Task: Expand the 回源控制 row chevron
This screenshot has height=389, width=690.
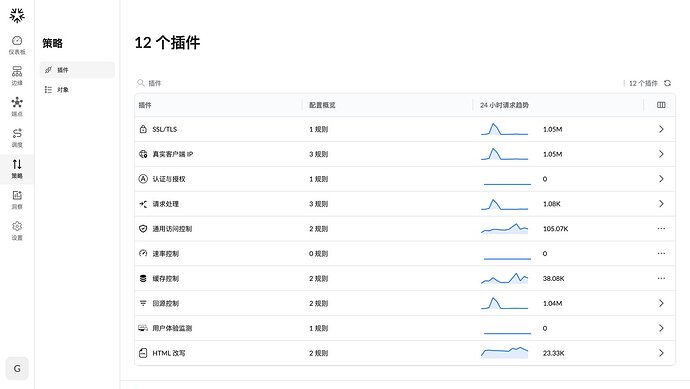Action: 661,303
